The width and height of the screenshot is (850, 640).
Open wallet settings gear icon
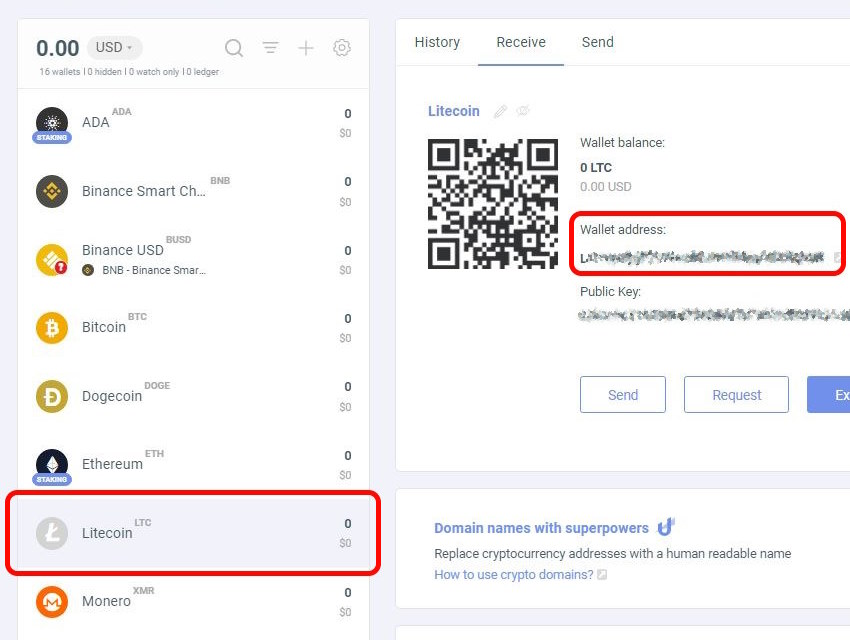(342, 48)
